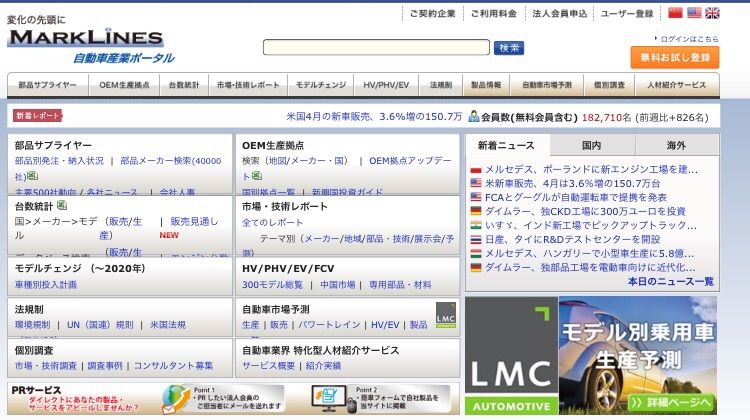Click the Excel icon next to 台数統計

click(62, 205)
